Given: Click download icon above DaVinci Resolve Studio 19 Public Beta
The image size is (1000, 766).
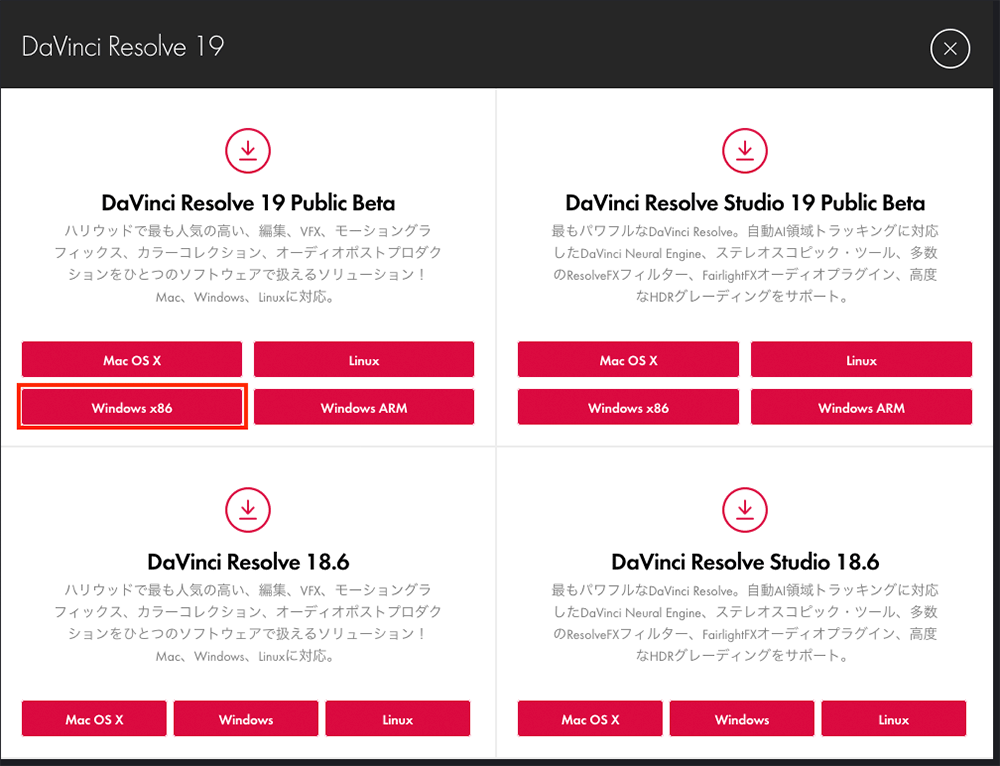Looking at the screenshot, I should (x=744, y=151).
